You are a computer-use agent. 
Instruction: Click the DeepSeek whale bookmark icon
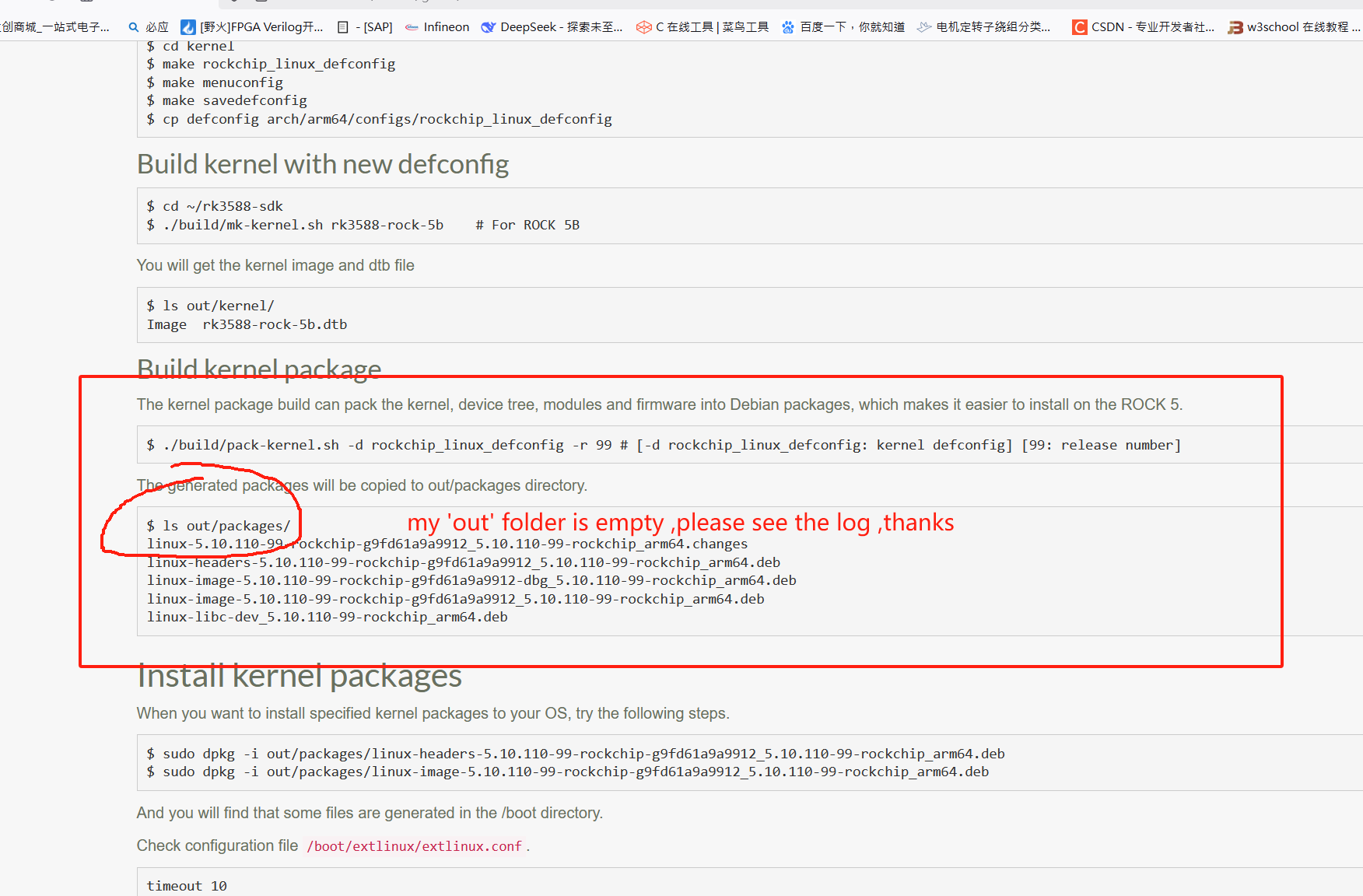488,27
